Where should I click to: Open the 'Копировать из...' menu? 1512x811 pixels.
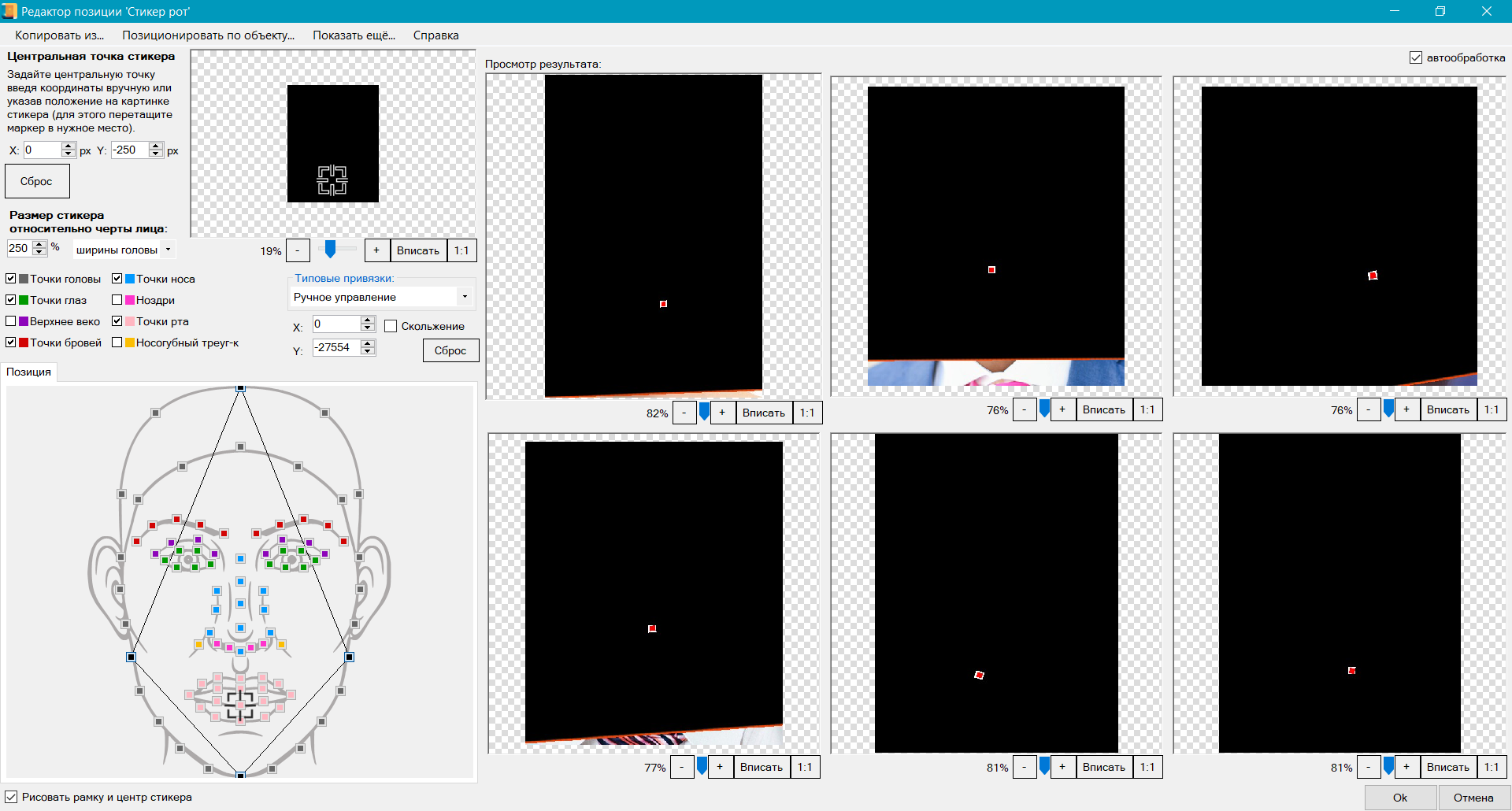point(59,35)
